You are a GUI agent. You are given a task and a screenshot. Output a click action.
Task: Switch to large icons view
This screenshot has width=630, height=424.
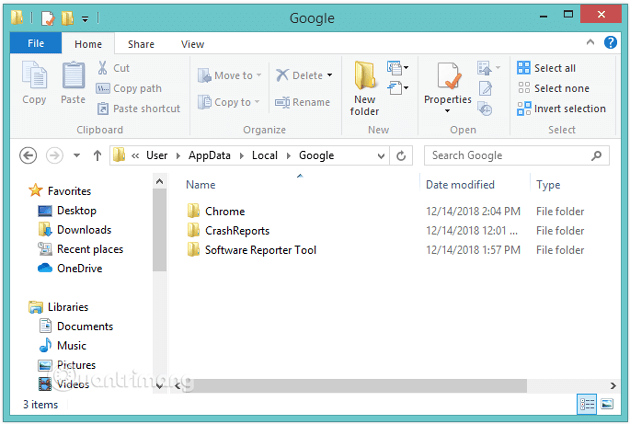(606, 403)
